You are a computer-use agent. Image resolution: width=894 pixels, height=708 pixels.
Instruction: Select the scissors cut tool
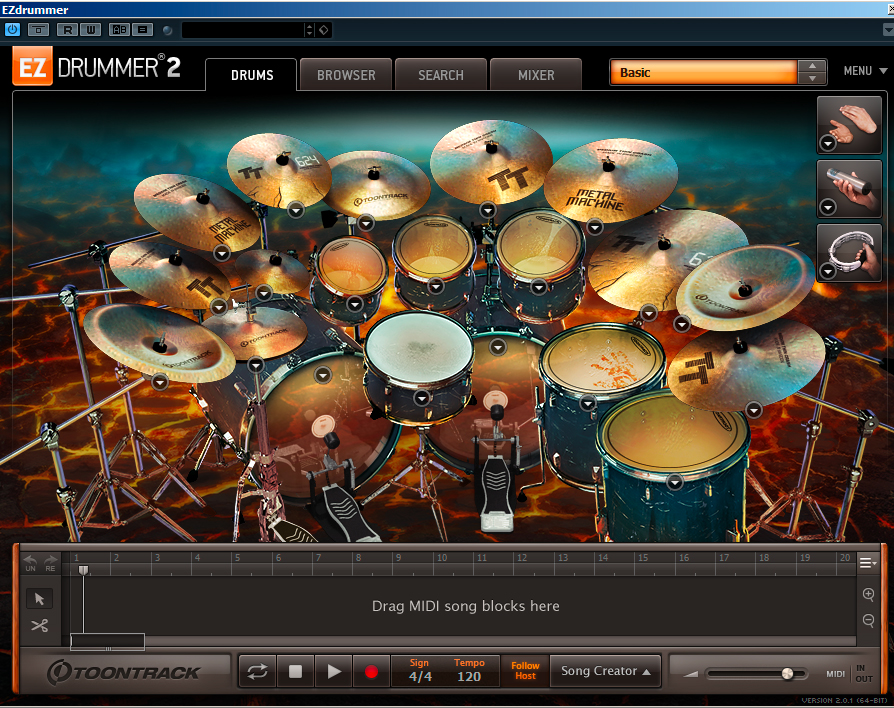(x=39, y=625)
